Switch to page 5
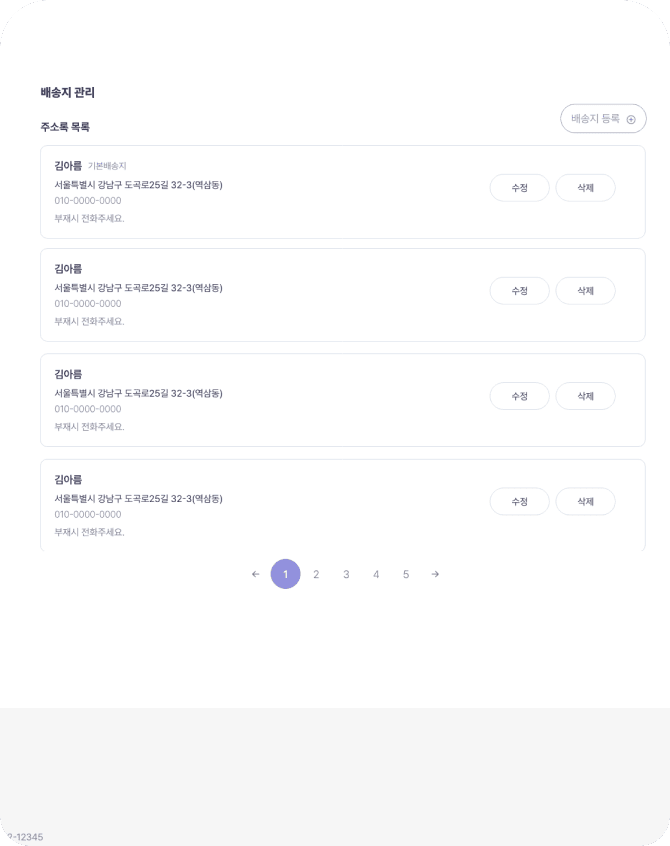 pyautogui.click(x=406, y=574)
